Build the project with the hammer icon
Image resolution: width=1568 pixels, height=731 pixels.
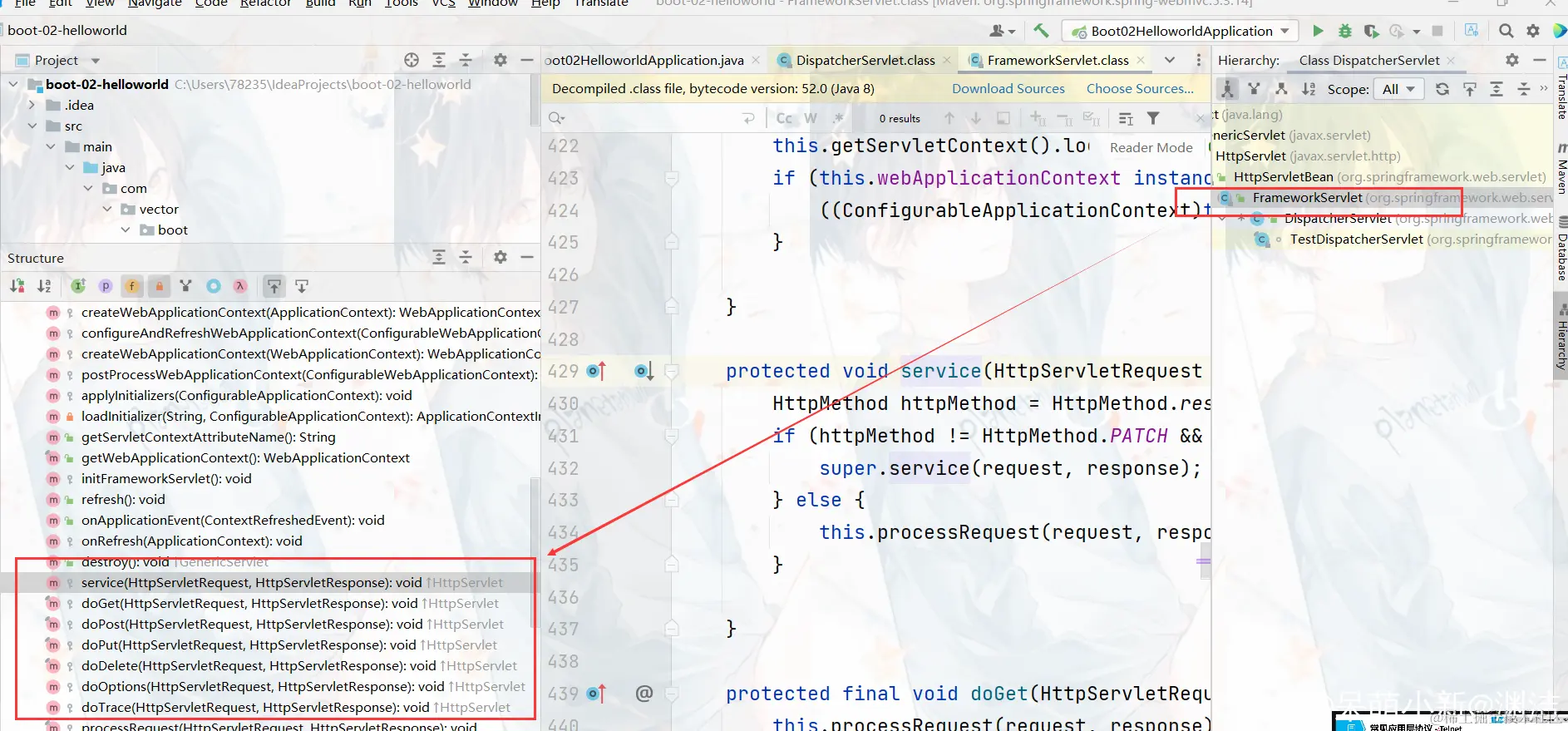[1041, 31]
